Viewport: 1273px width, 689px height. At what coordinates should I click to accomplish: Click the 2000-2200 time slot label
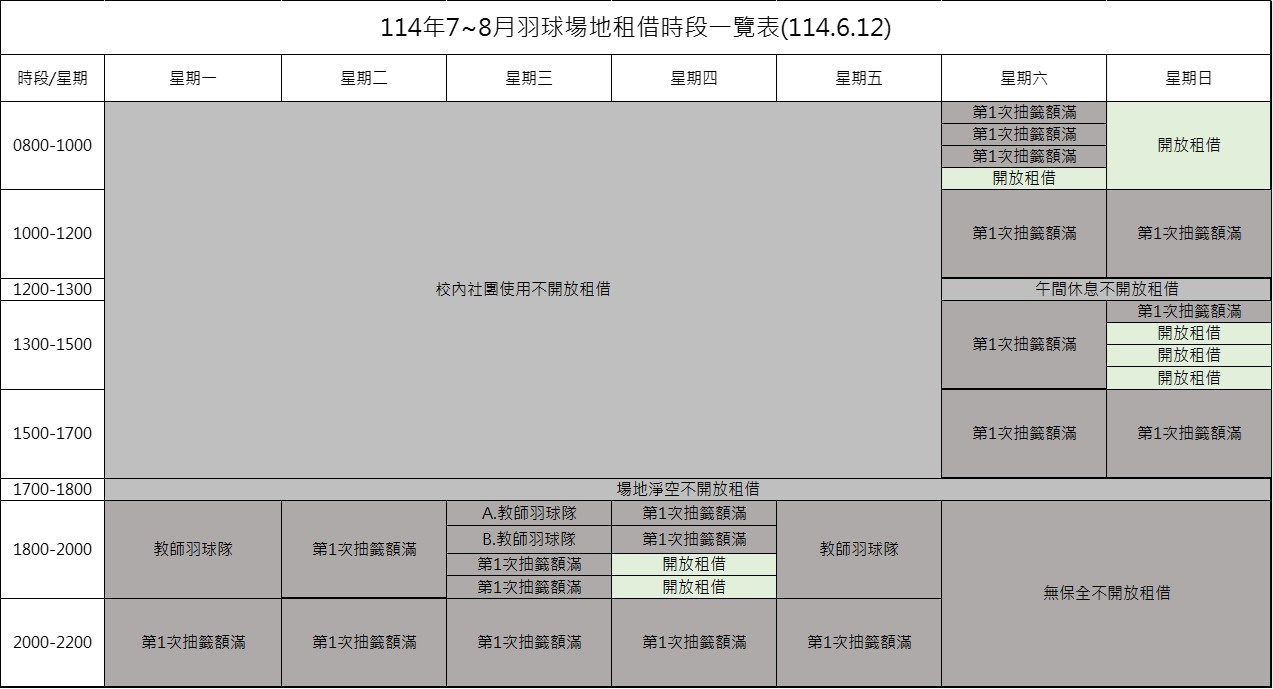pos(52,642)
